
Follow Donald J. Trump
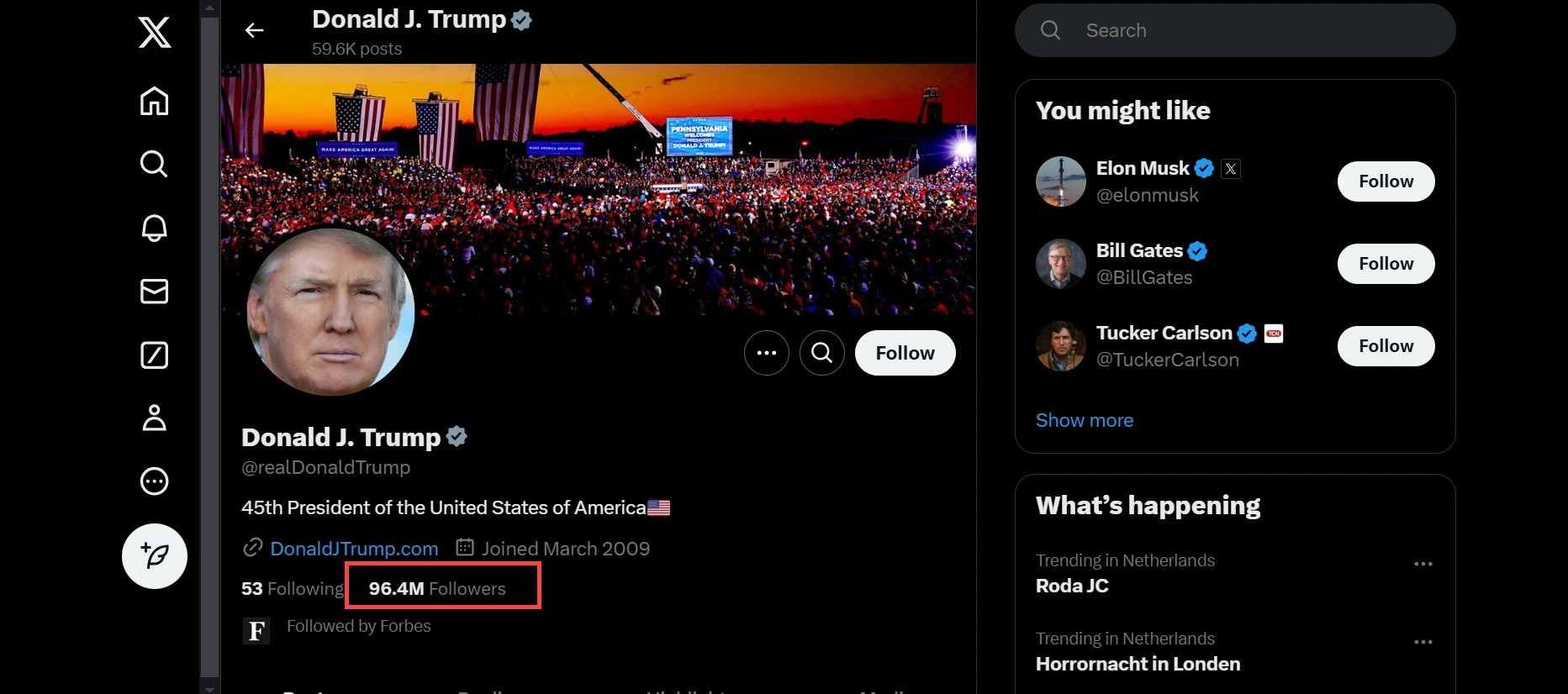coord(905,353)
